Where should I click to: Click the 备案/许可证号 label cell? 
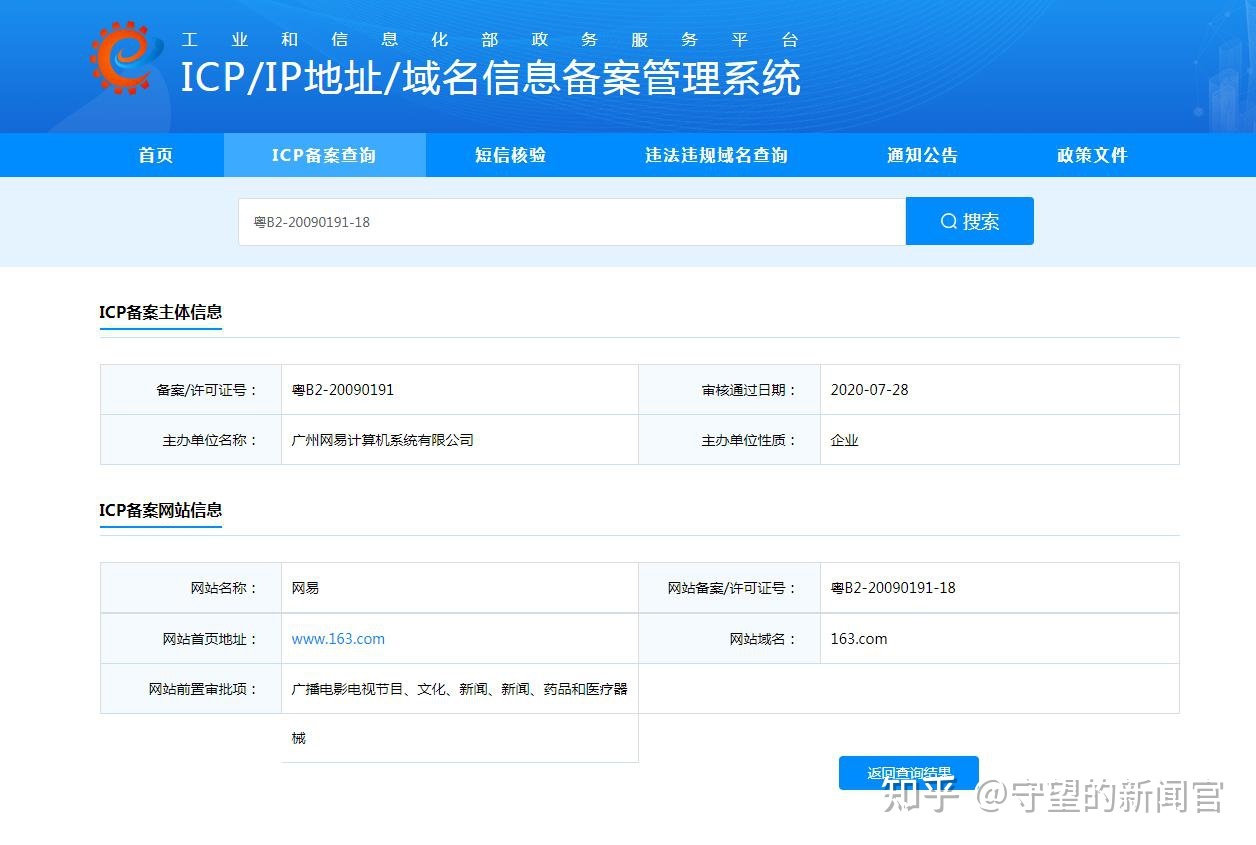191,390
